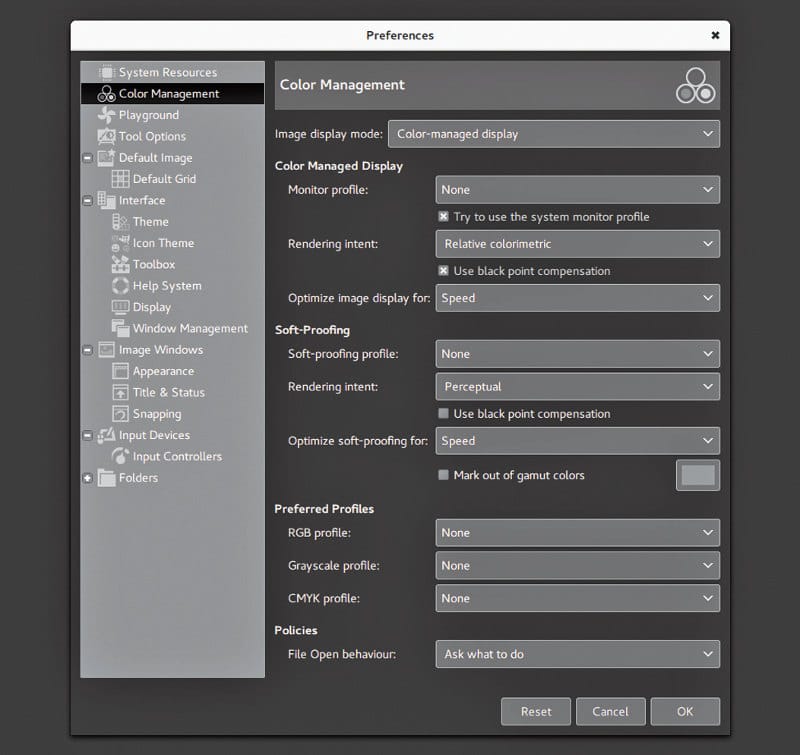Open the File Open behaviour dropdown
This screenshot has height=755, width=800.
[577, 655]
